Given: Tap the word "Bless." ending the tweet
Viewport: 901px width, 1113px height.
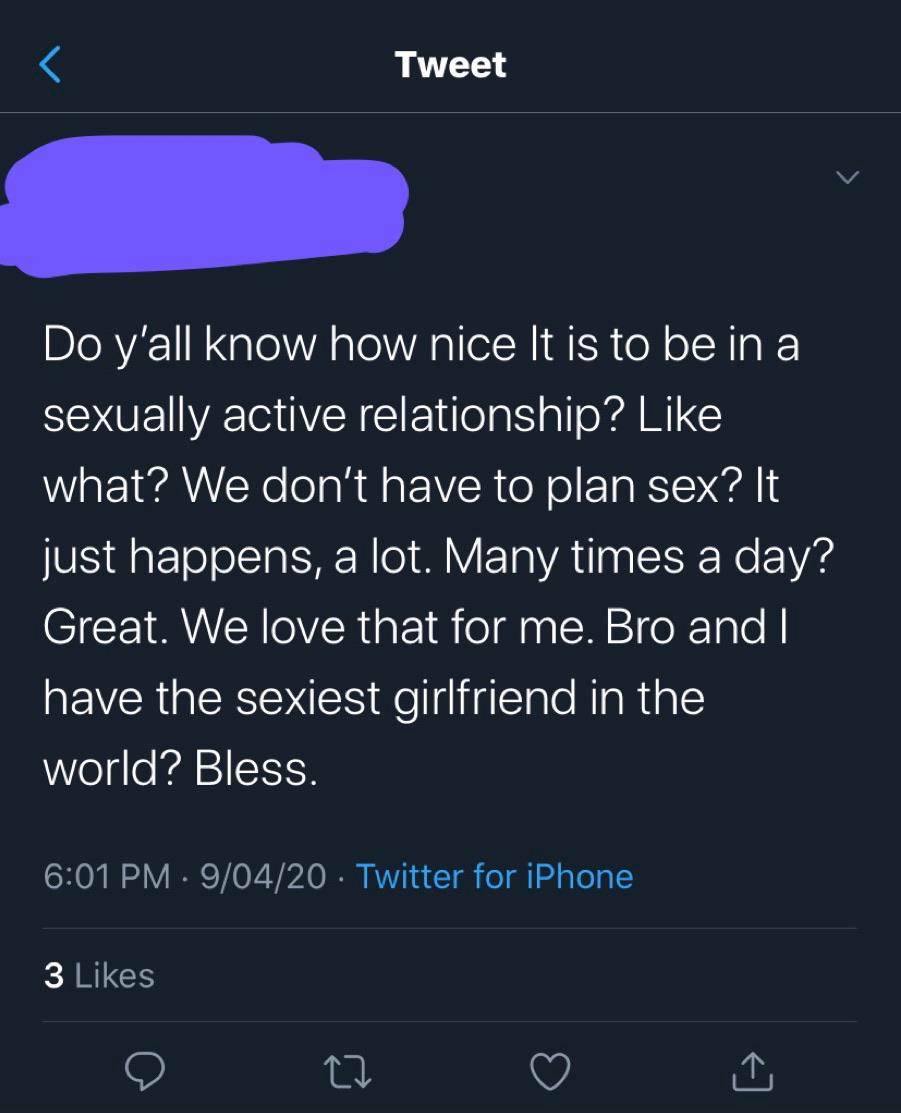Looking at the screenshot, I should (256, 768).
